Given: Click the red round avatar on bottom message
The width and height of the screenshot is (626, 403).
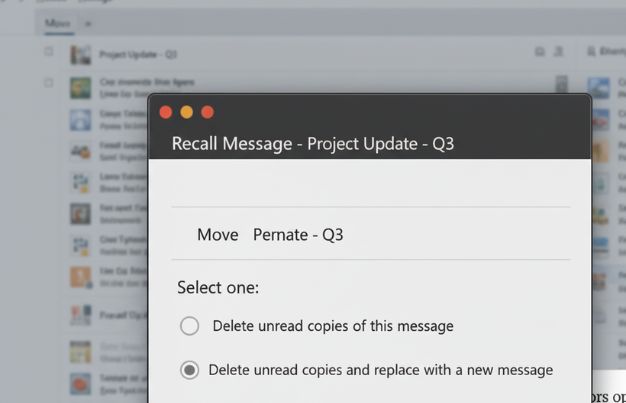Looking at the screenshot, I should point(81,384).
